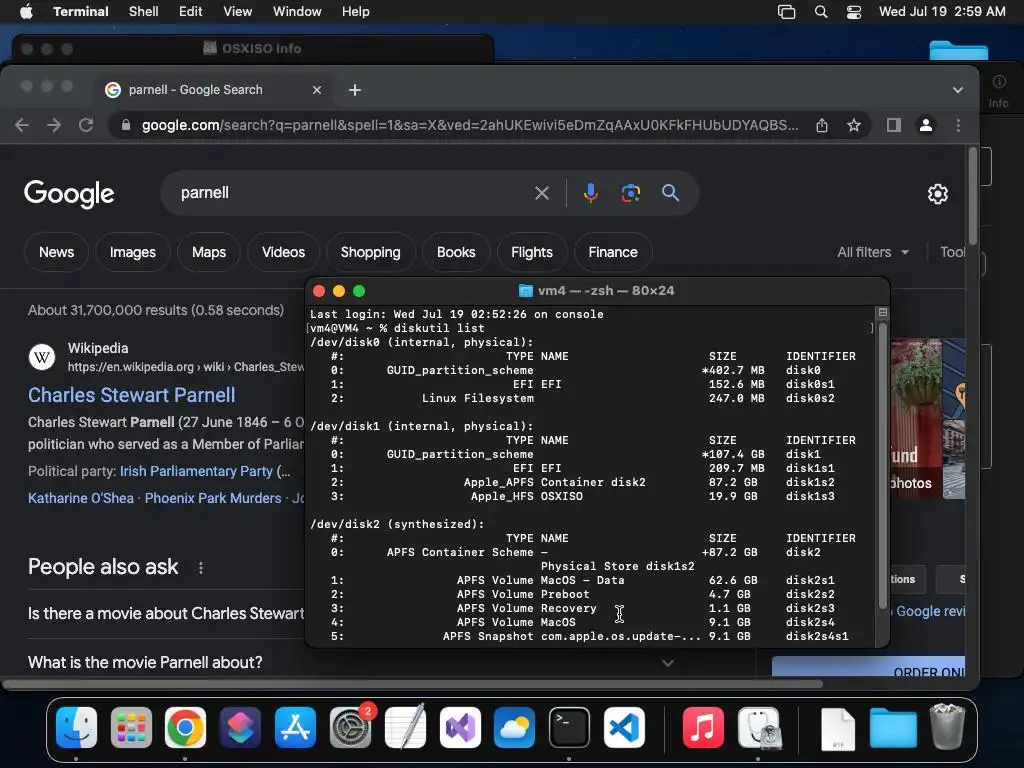The height and width of the screenshot is (768, 1024).
Task: Expand the Chrome tab search chevron
Action: click(957, 90)
